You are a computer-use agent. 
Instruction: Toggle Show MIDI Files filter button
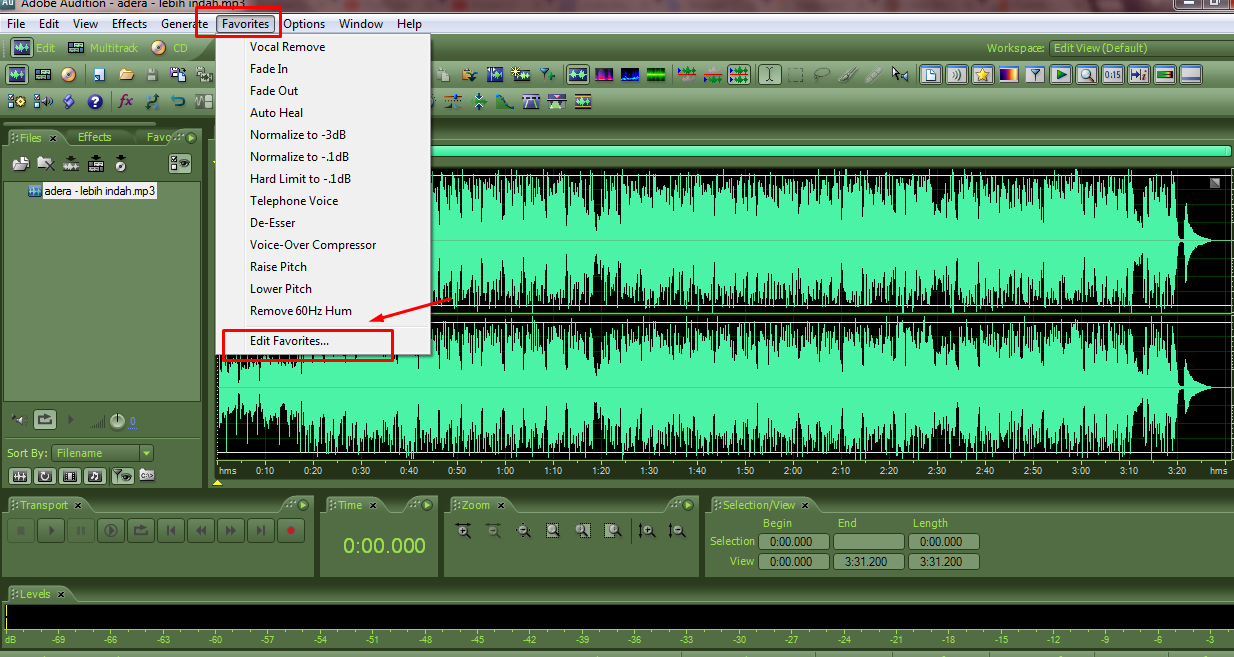[x=95, y=476]
